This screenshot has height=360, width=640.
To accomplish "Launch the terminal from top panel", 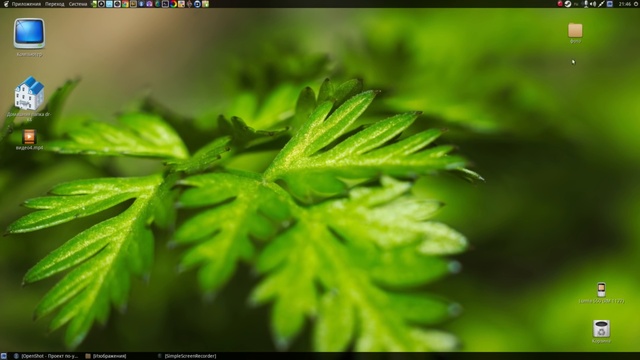I will (x=165, y=4).
